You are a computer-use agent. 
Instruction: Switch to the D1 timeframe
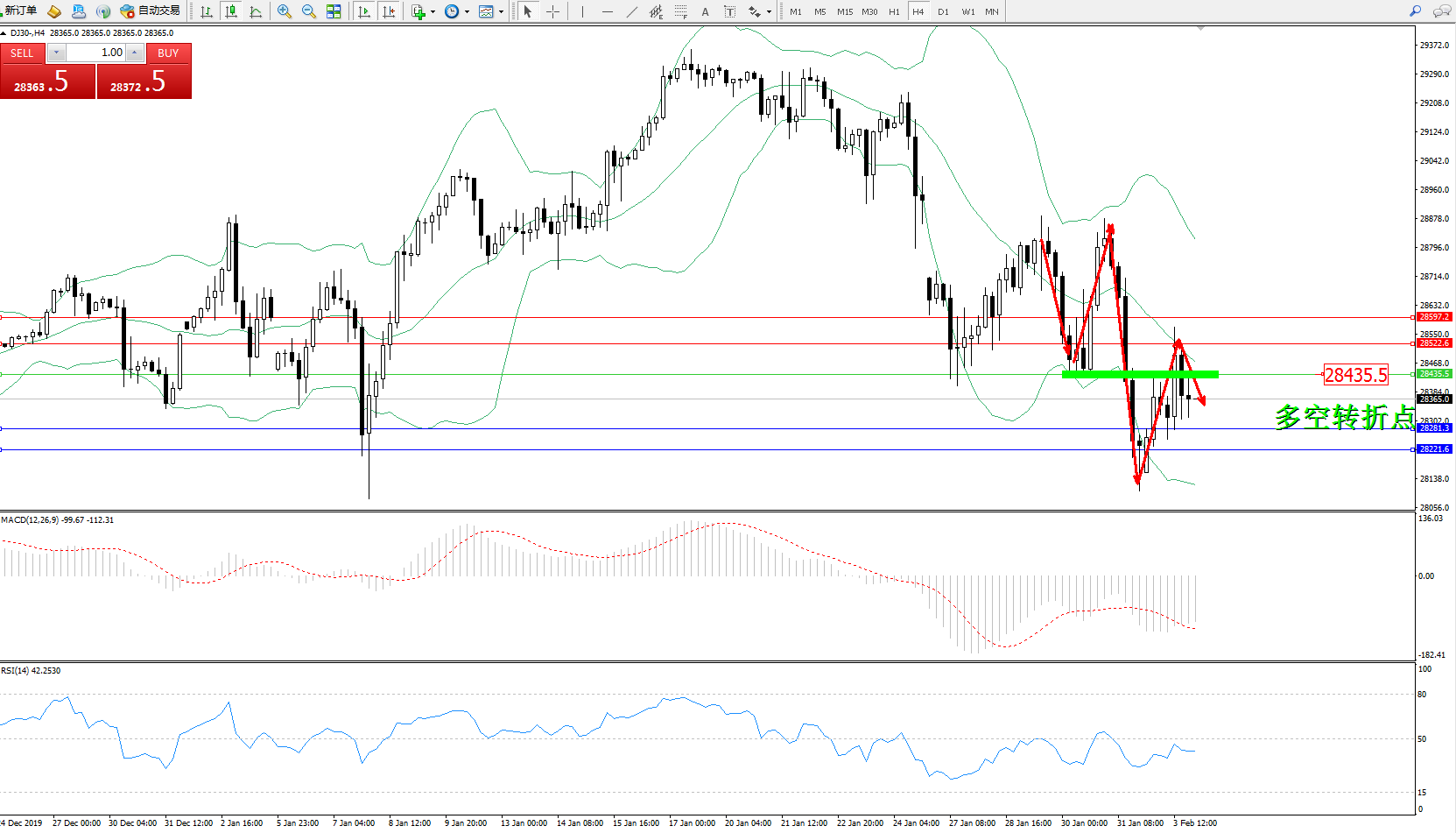tap(943, 11)
